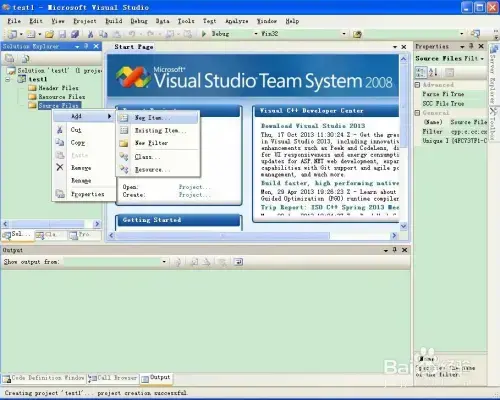Click the New Filter folder icon
The height and width of the screenshot is (400, 500).
[124, 143]
